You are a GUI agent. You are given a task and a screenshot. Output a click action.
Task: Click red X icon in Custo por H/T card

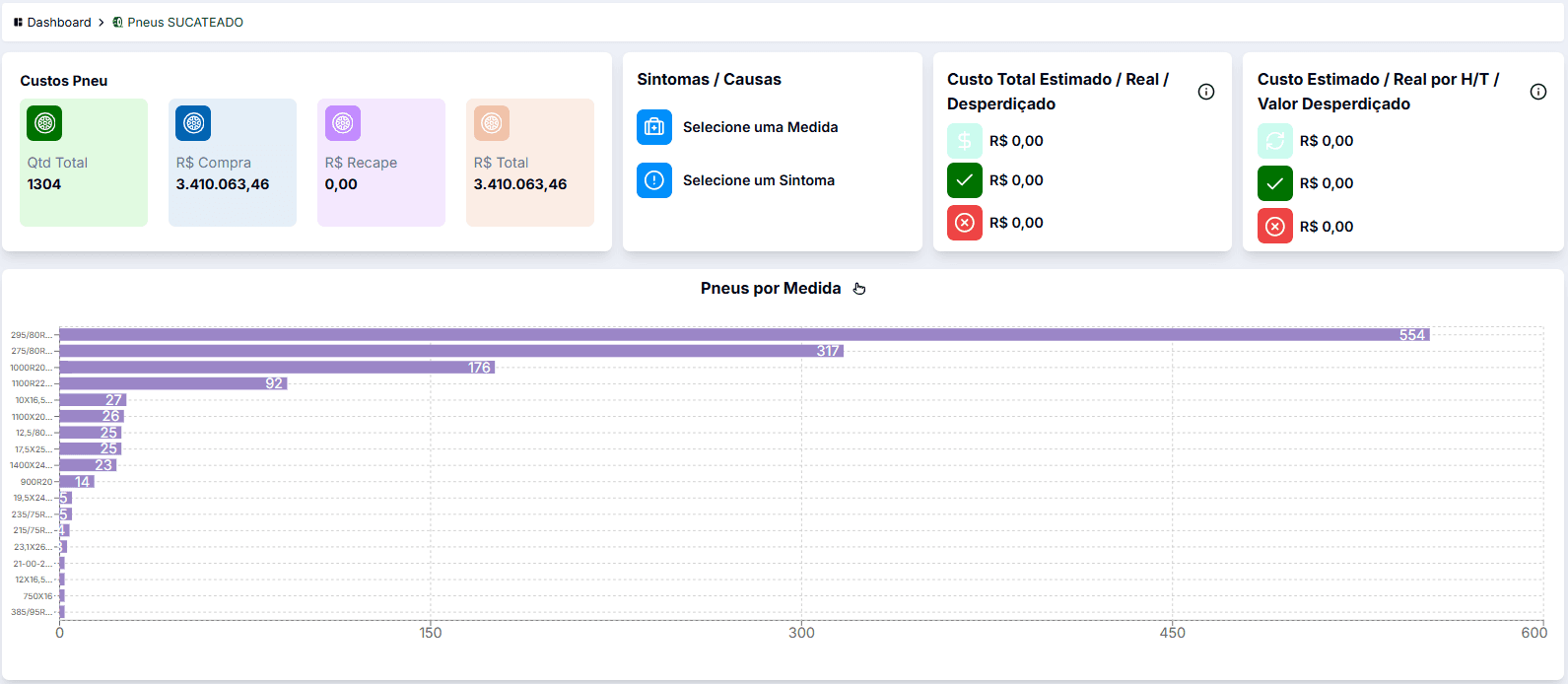tap(1275, 227)
